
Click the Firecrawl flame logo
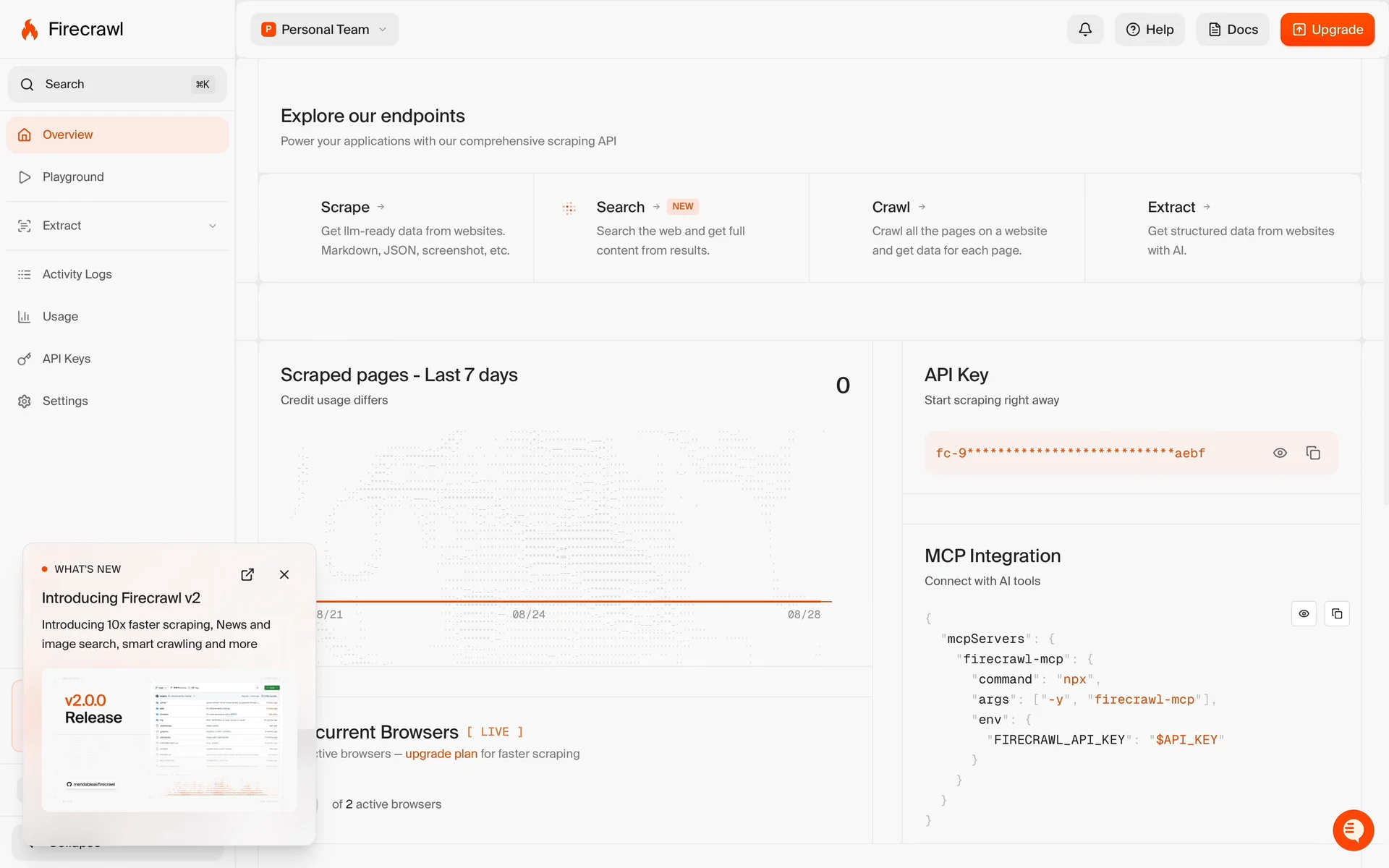coord(30,30)
